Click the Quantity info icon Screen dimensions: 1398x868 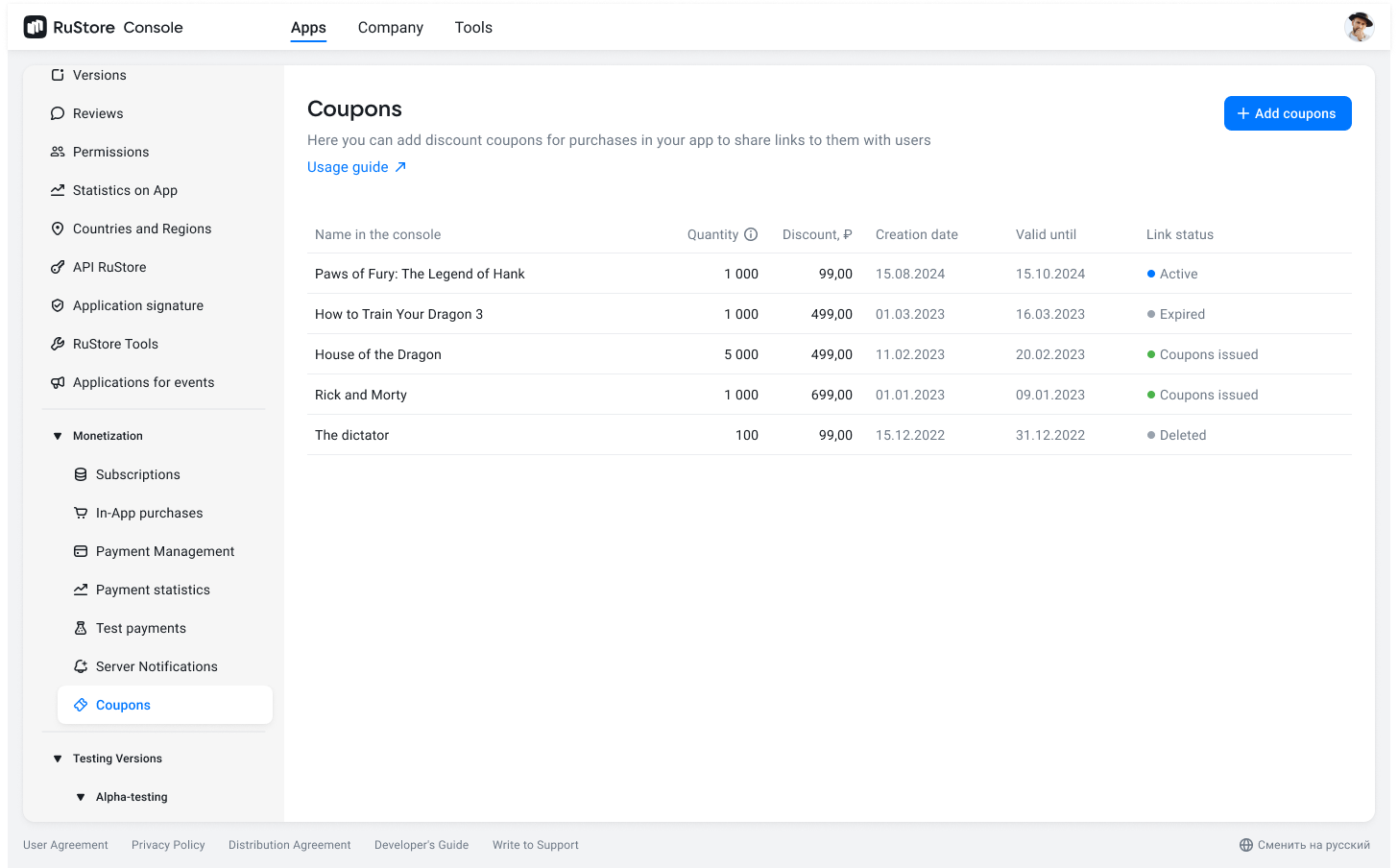751,234
